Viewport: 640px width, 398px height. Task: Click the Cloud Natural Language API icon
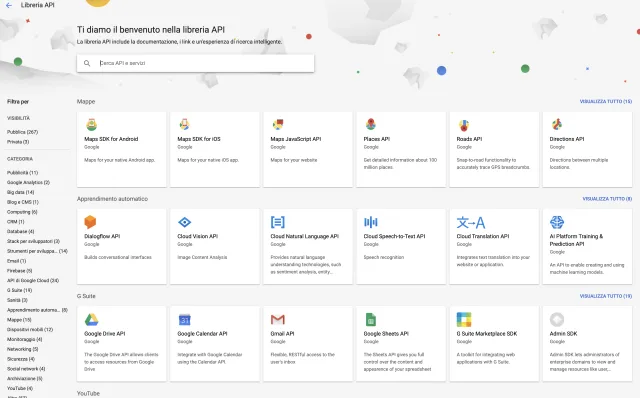278,222
